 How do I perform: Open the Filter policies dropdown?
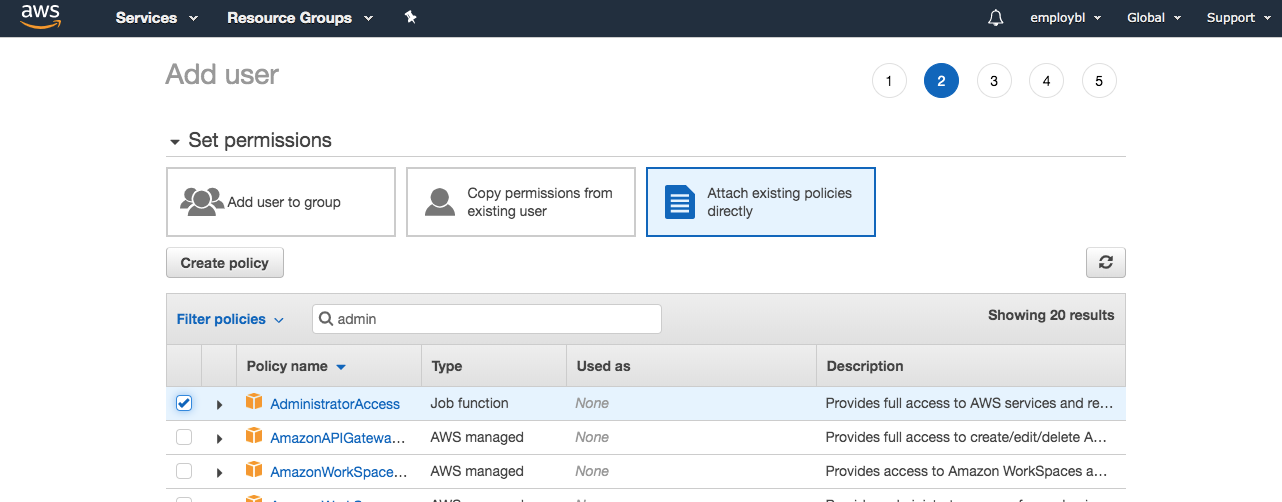pyautogui.click(x=230, y=319)
